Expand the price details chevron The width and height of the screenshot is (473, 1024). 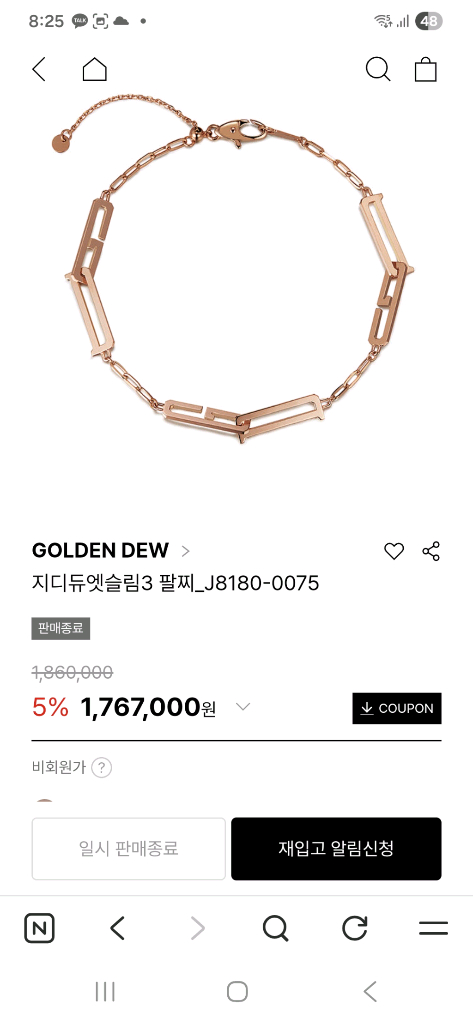coord(242,707)
